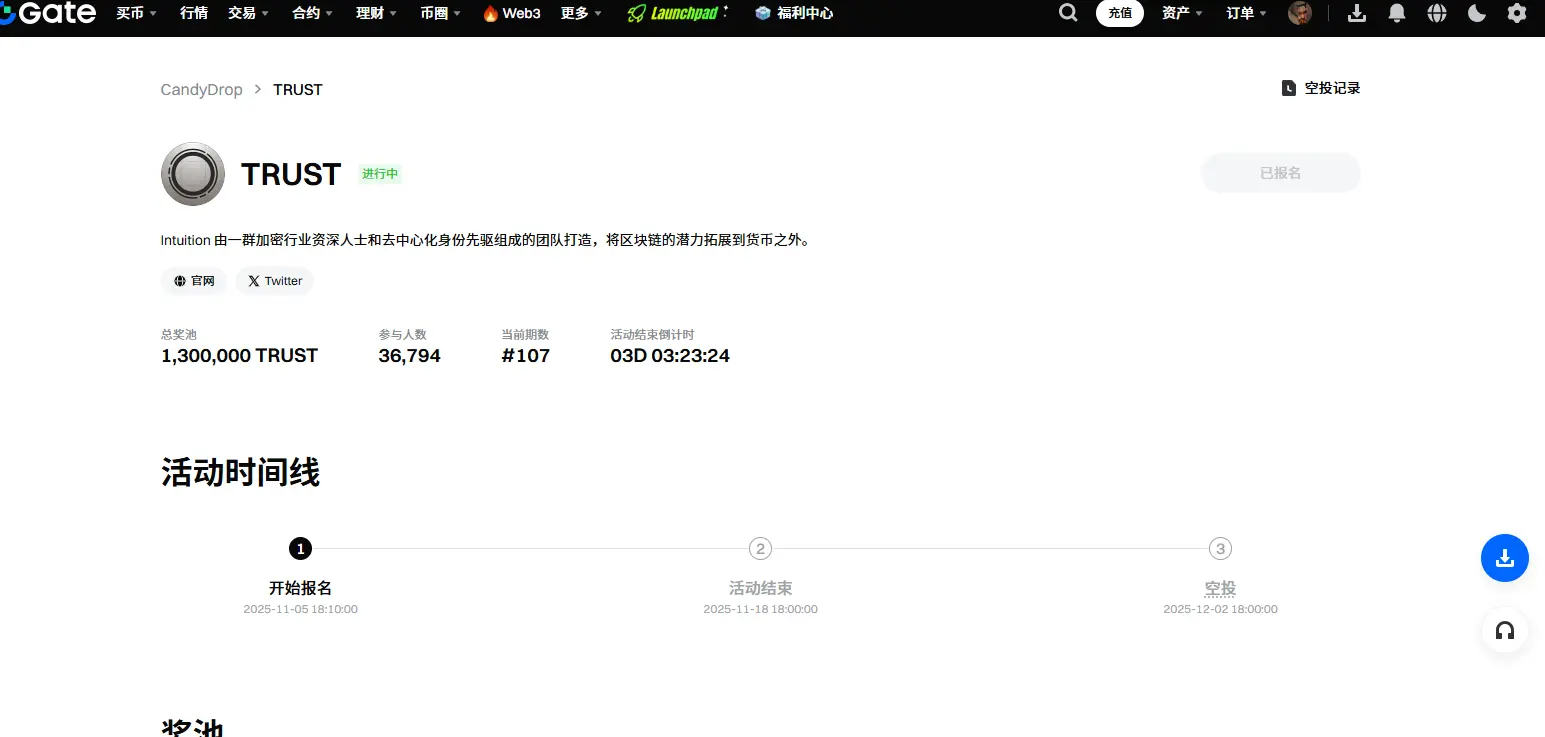Toggle dark mode with the moon icon
The image size is (1545, 737).
tap(1477, 13)
